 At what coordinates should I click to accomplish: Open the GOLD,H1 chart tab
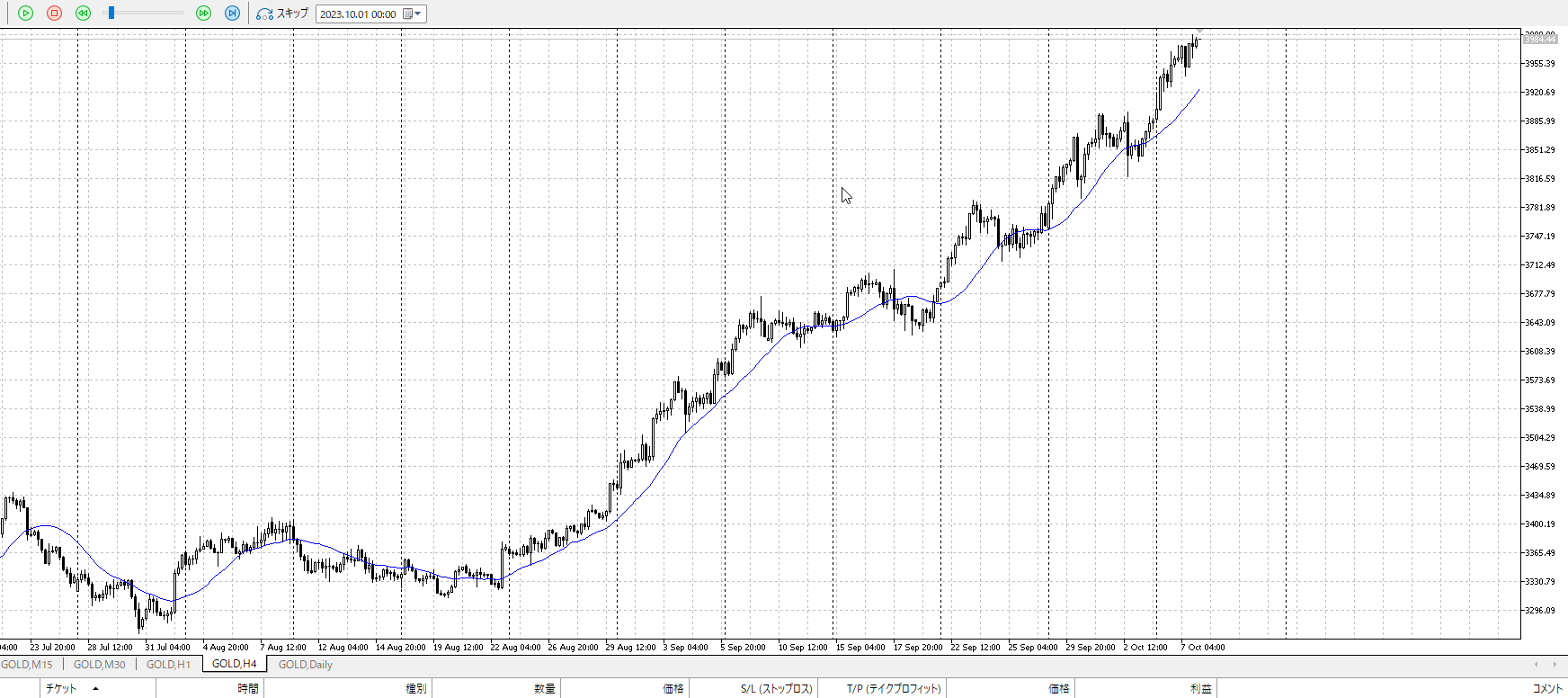168,665
